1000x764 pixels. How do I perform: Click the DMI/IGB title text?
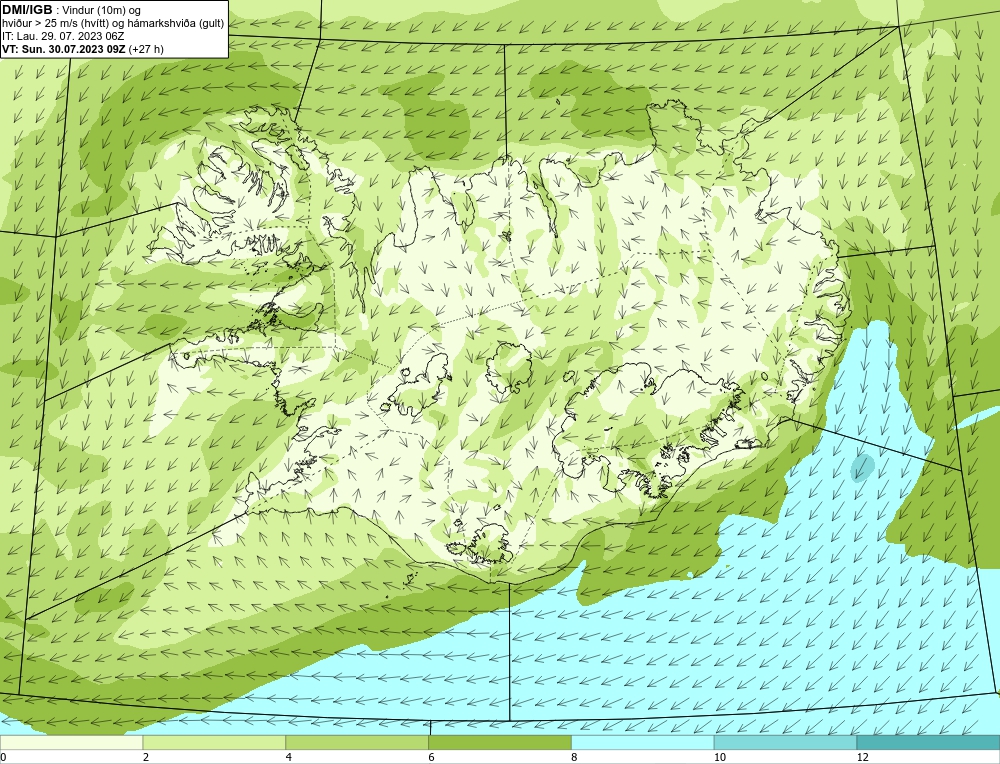tap(27, 10)
